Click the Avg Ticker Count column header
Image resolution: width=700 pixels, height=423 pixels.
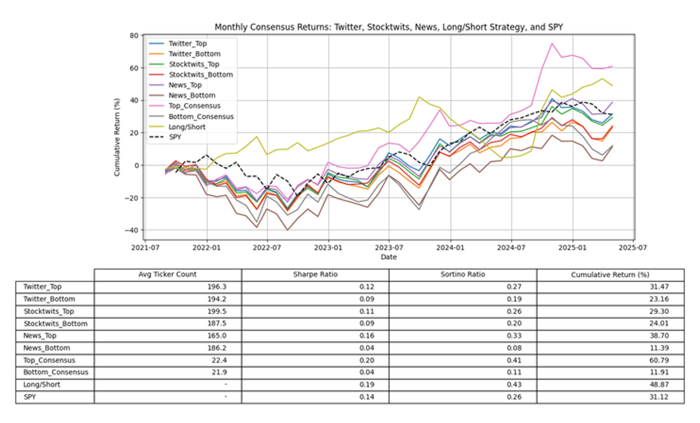[x=167, y=274]
